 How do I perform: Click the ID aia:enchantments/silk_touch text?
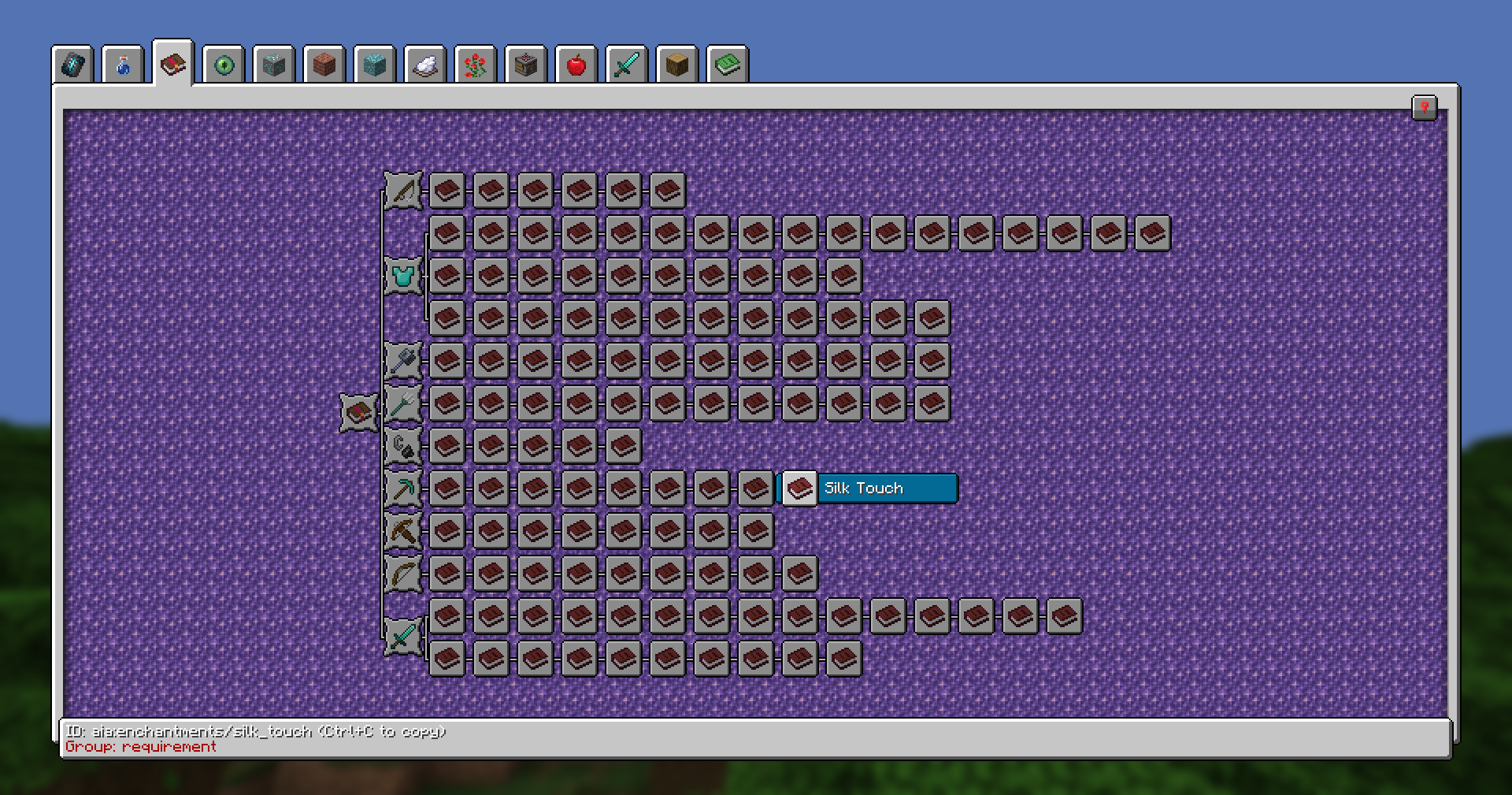[255, 731]
